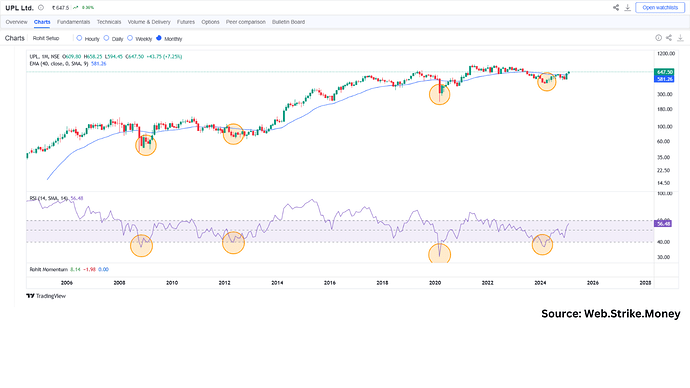690x388 pixels.
Task: Click the info icon beside UPL Ltd.
Action: pyautogui.click(x=41, y=7)
